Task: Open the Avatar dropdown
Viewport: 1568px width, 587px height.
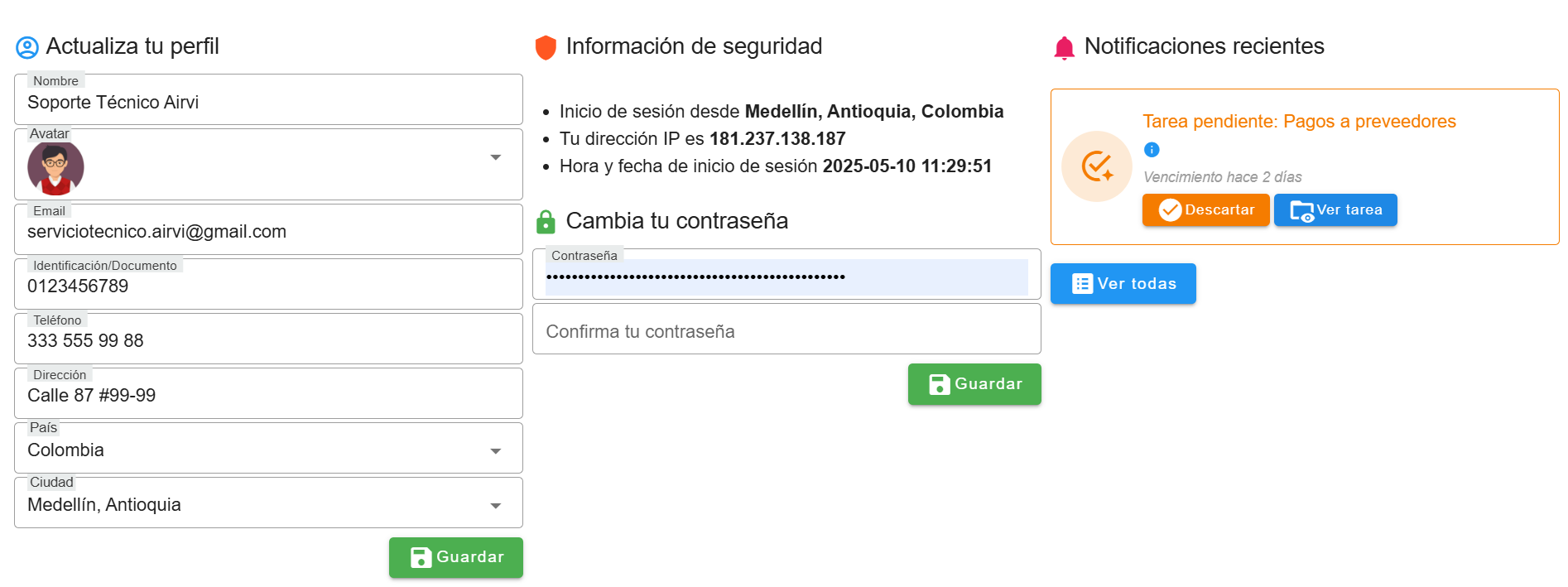Action: 495,157
